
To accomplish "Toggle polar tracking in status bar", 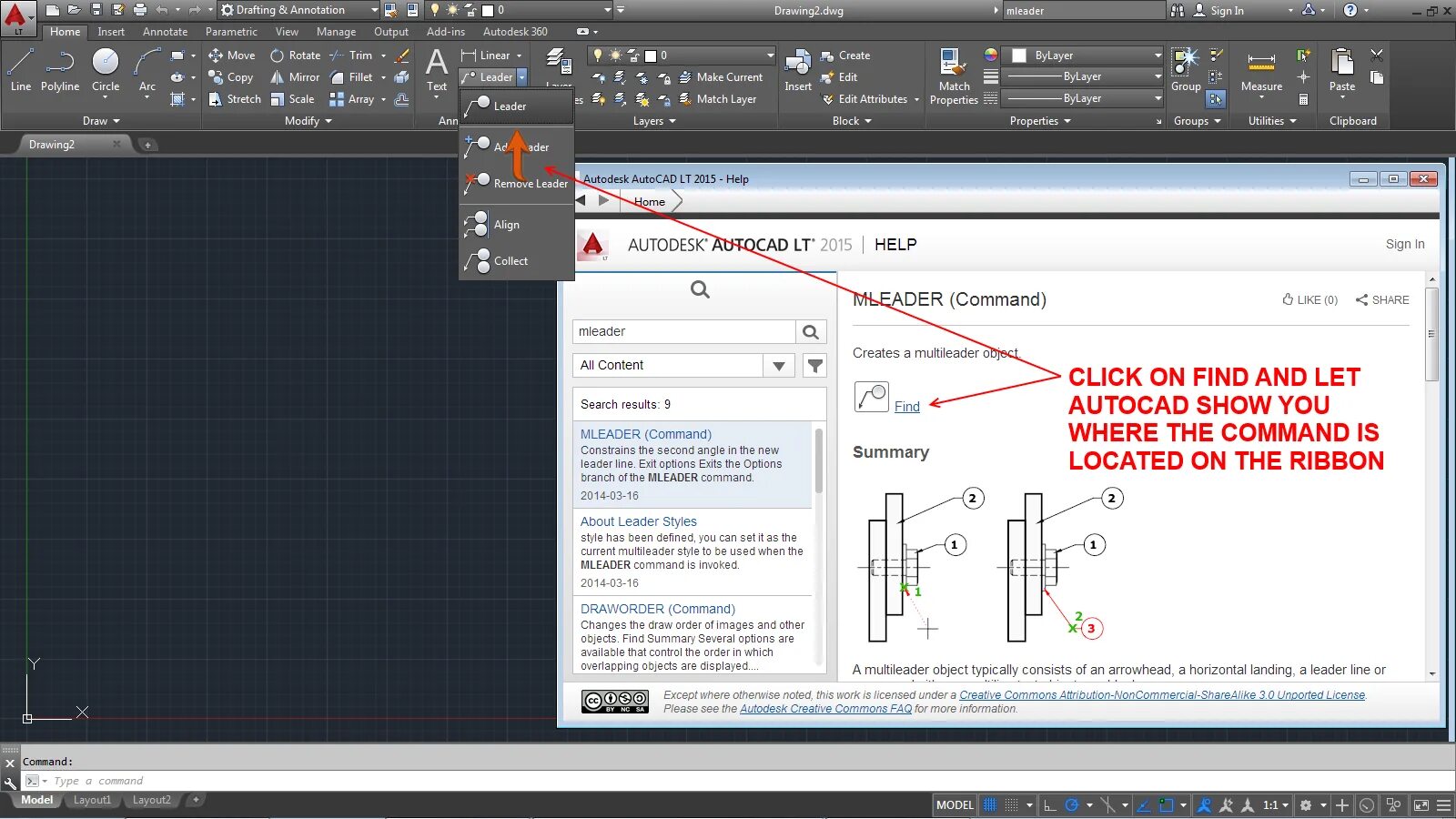I will pos(1072,805).
